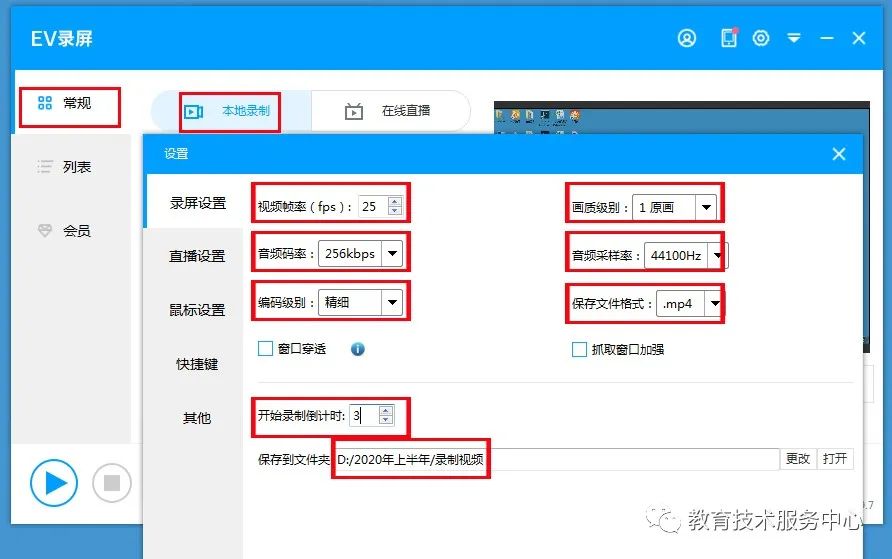This screenshot has width=892, height=559.
Task: Click the 打开 button to open folder
Action: click(x=835, y=459)
